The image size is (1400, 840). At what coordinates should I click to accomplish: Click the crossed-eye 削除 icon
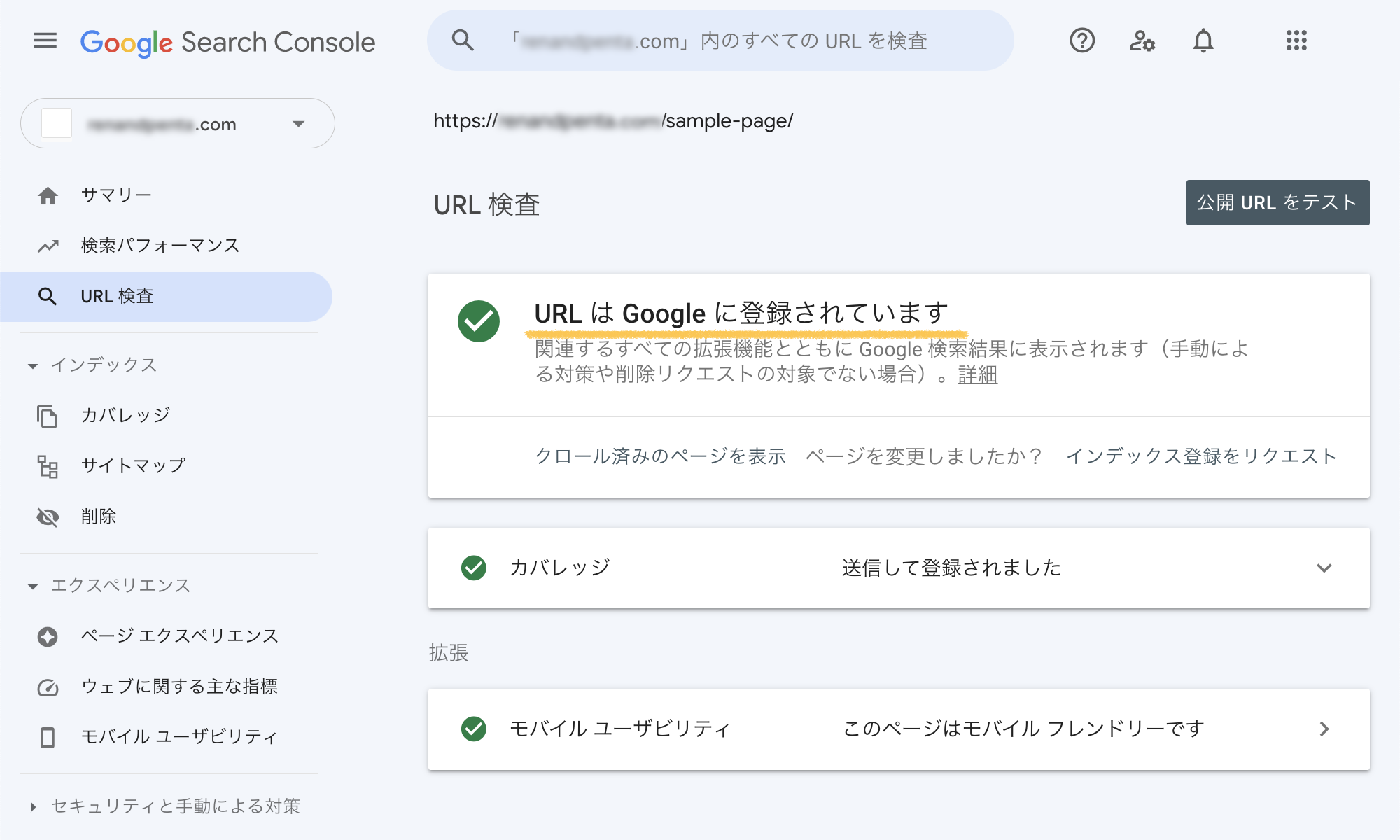tap(48, 517)
